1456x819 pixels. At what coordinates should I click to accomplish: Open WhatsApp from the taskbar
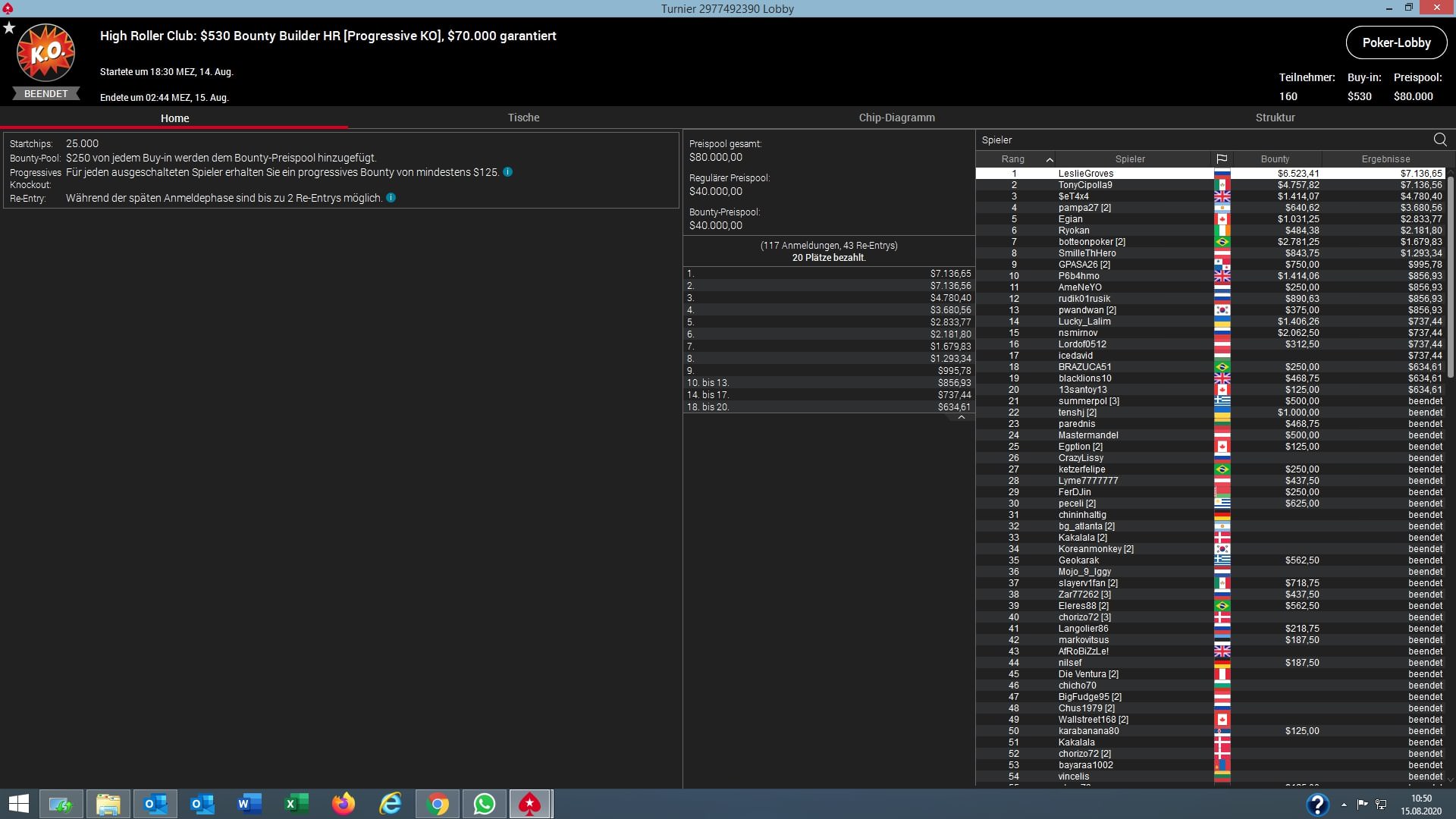point(484,804)
